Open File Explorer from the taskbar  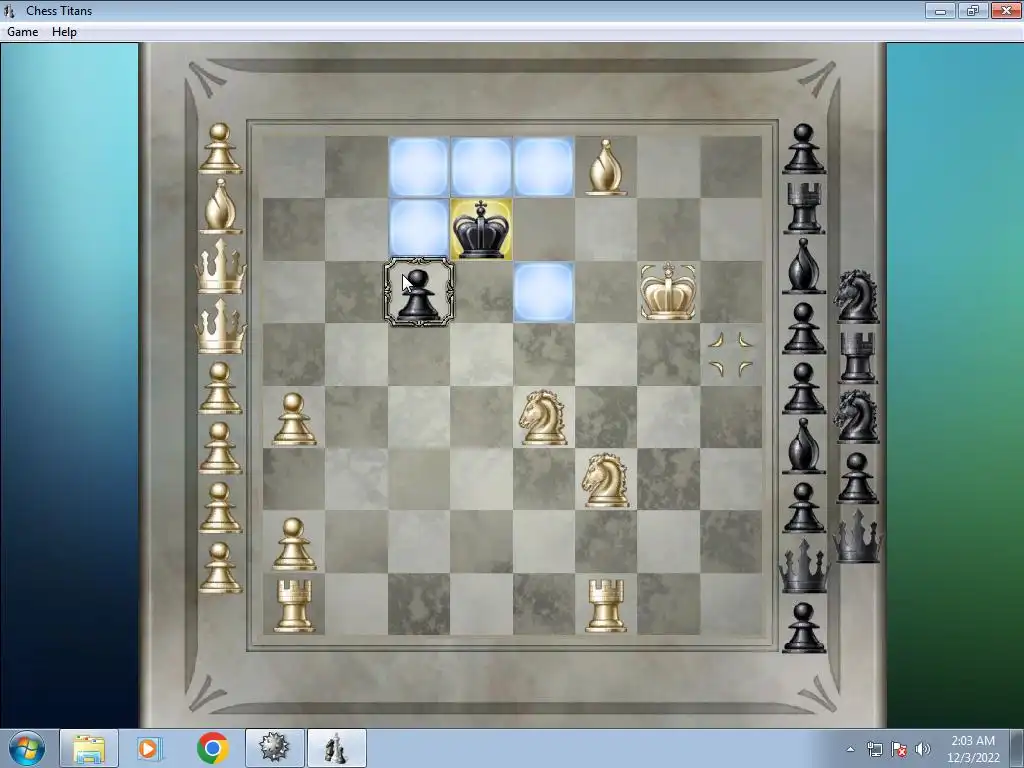click(89, 748)
